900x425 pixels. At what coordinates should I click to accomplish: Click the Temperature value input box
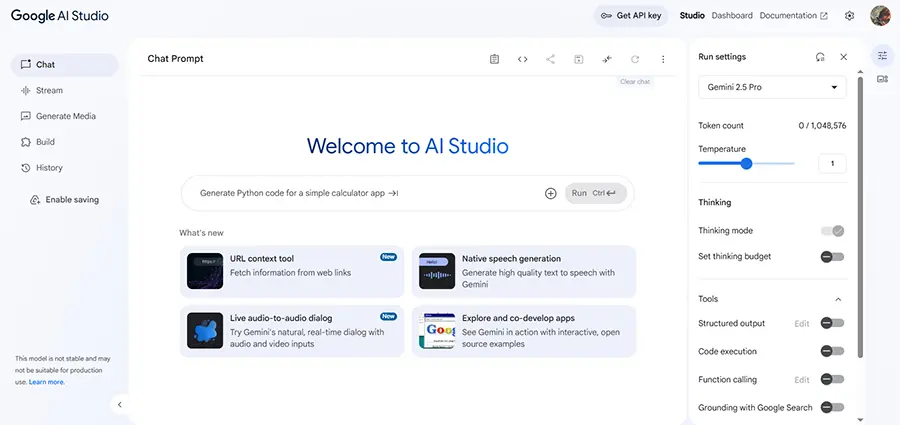832,164
